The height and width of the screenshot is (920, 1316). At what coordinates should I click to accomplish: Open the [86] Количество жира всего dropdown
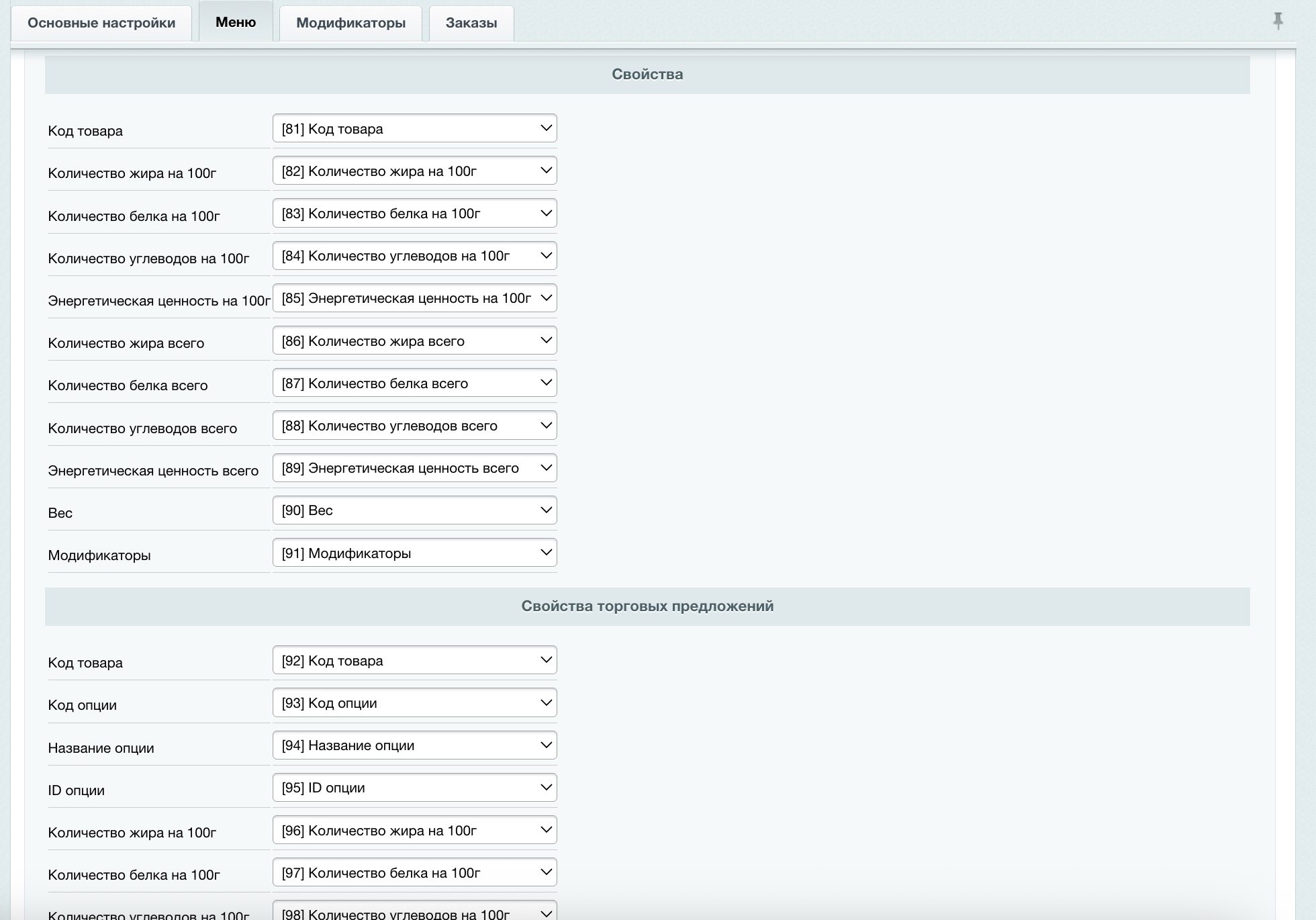pyautogui.click(x=414, y=340)
